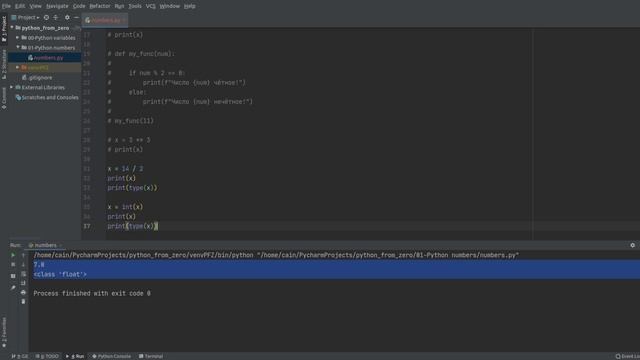
Task: Click the Stop process icon in Run panel
Action: click(x=13, y=265)
